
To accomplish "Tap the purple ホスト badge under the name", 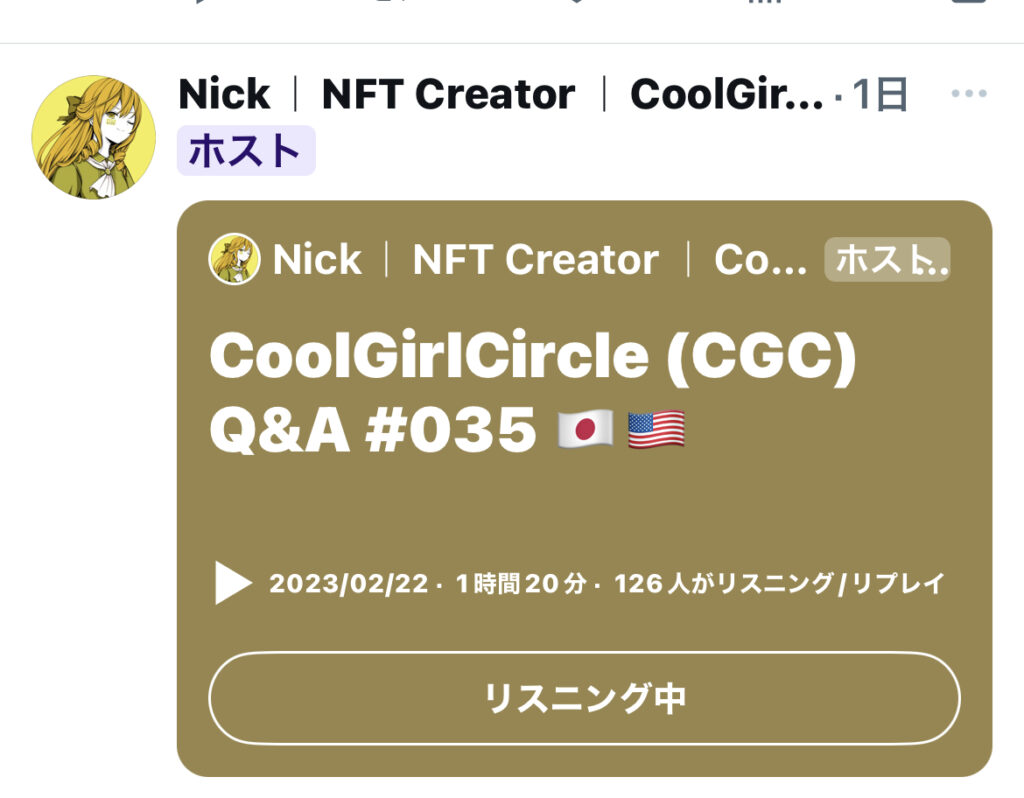I will 246,151.
